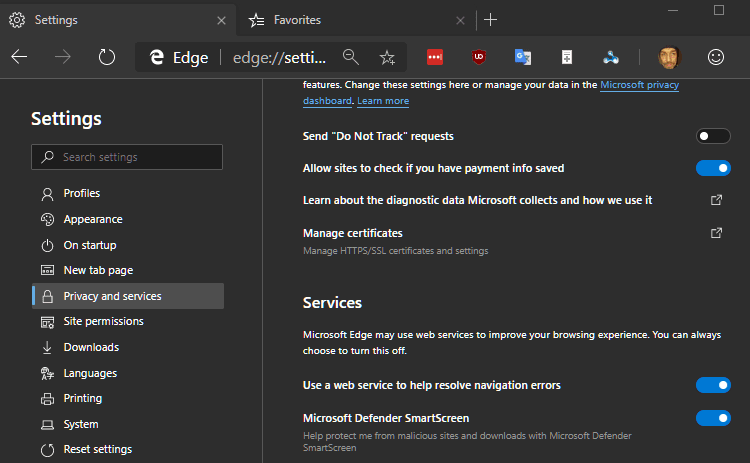Open Printing settings section
Screen dimensions: 750x463
127,398
